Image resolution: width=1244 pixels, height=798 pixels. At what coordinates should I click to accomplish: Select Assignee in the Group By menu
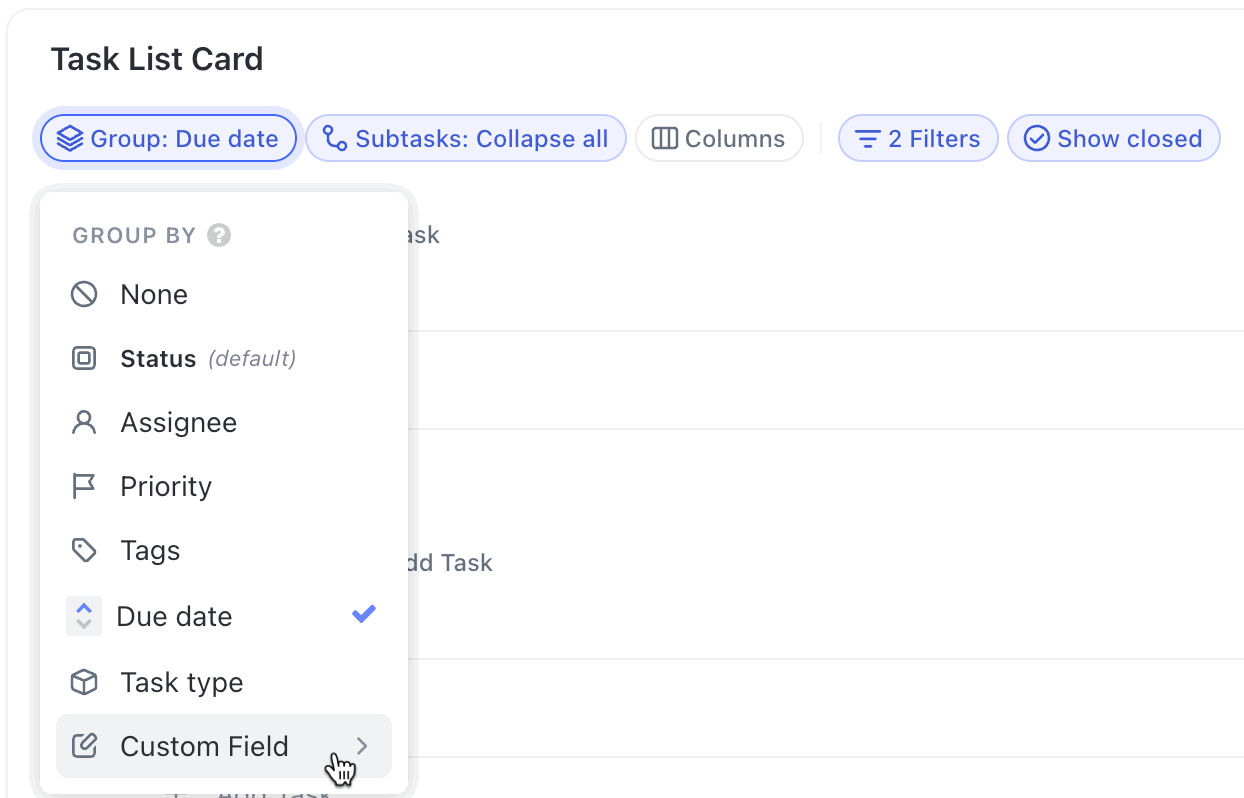pyautogui.click(x=178, y=422)
